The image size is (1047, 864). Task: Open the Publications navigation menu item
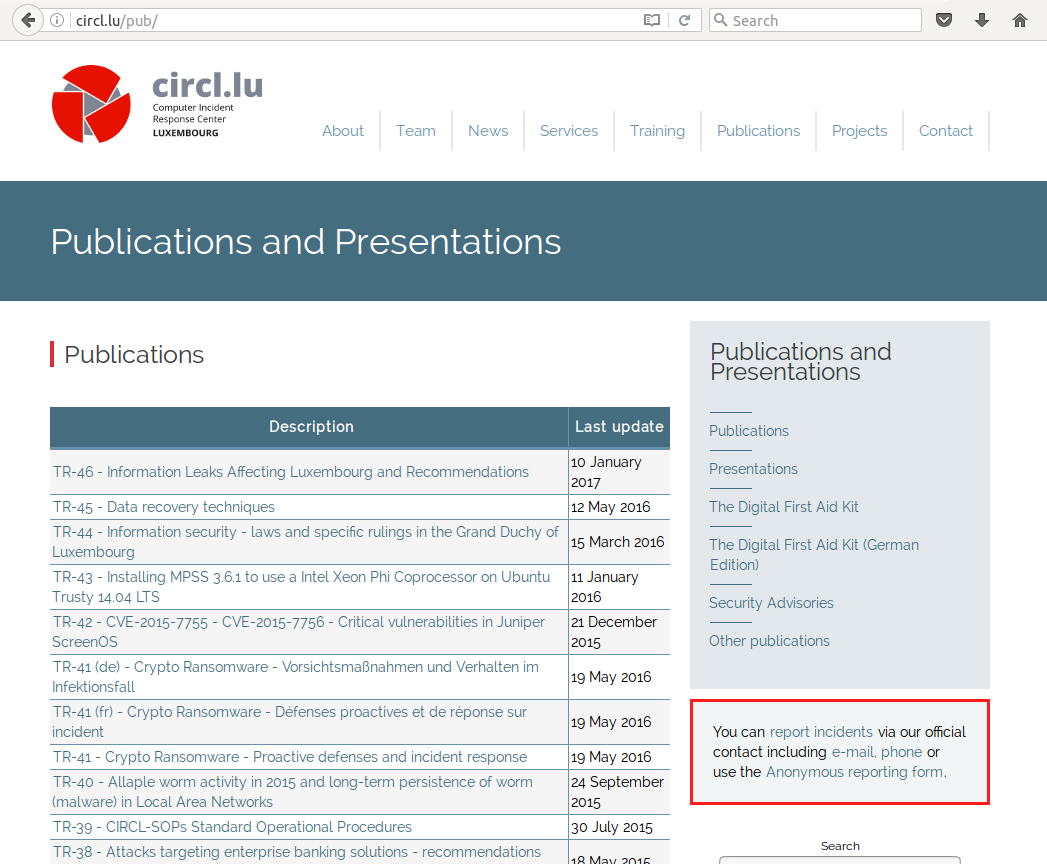point(758,131)
